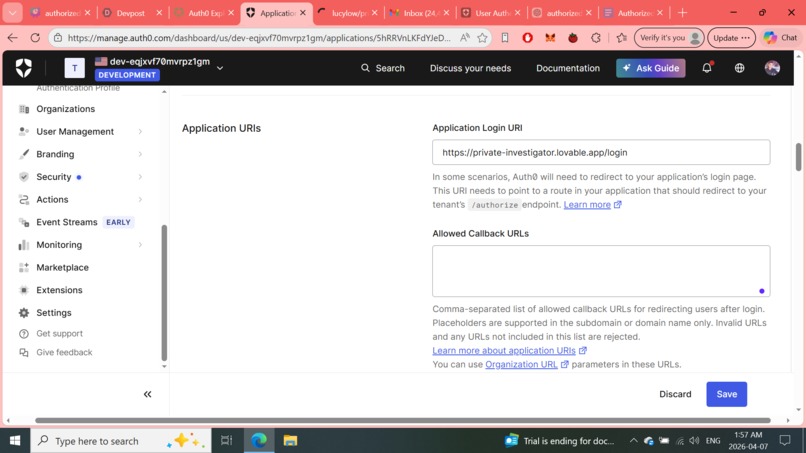
Task: Click the browser address bar URL
Action: [x=259, y=38]
